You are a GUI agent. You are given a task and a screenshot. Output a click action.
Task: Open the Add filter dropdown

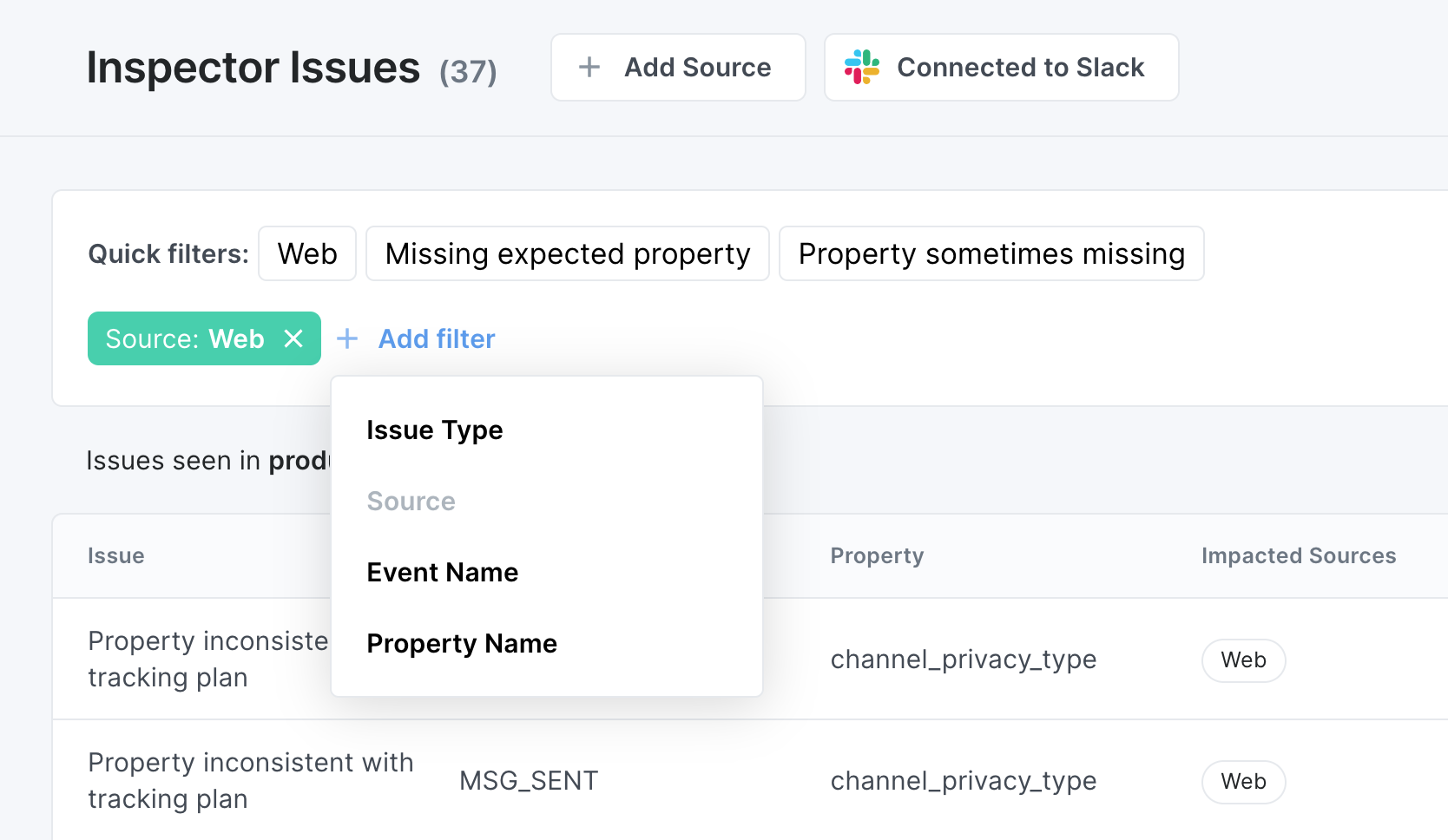coord(436,338)
